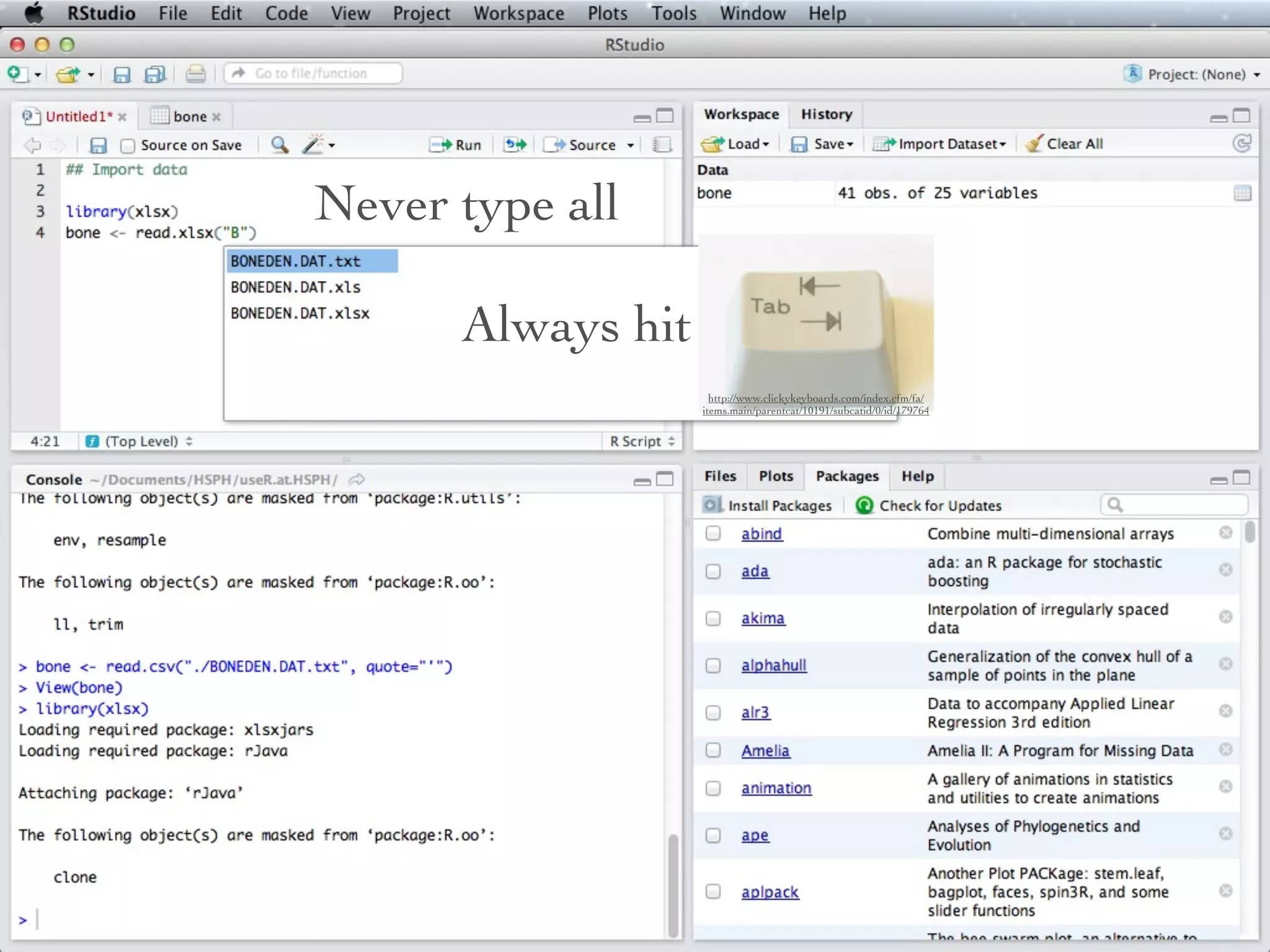Screen dimensions: 1270x952
Task: Check the ape package box
Action: (x=713, y=835)
